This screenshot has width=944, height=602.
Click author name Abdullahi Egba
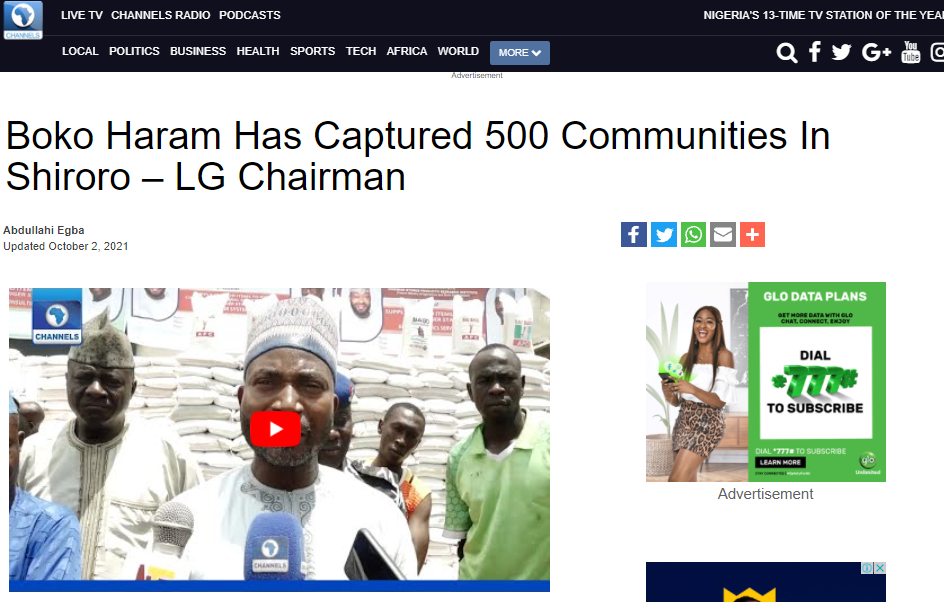(x=44, y=230)
